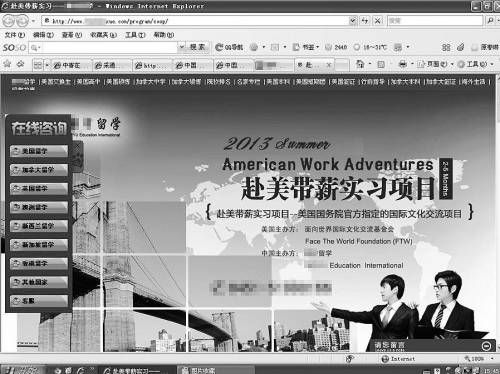Screen dimensions: 500x374
Task: Click the weather 18~31℃ item on the SOSO toolbar
Action: click(x=370, y=47)
